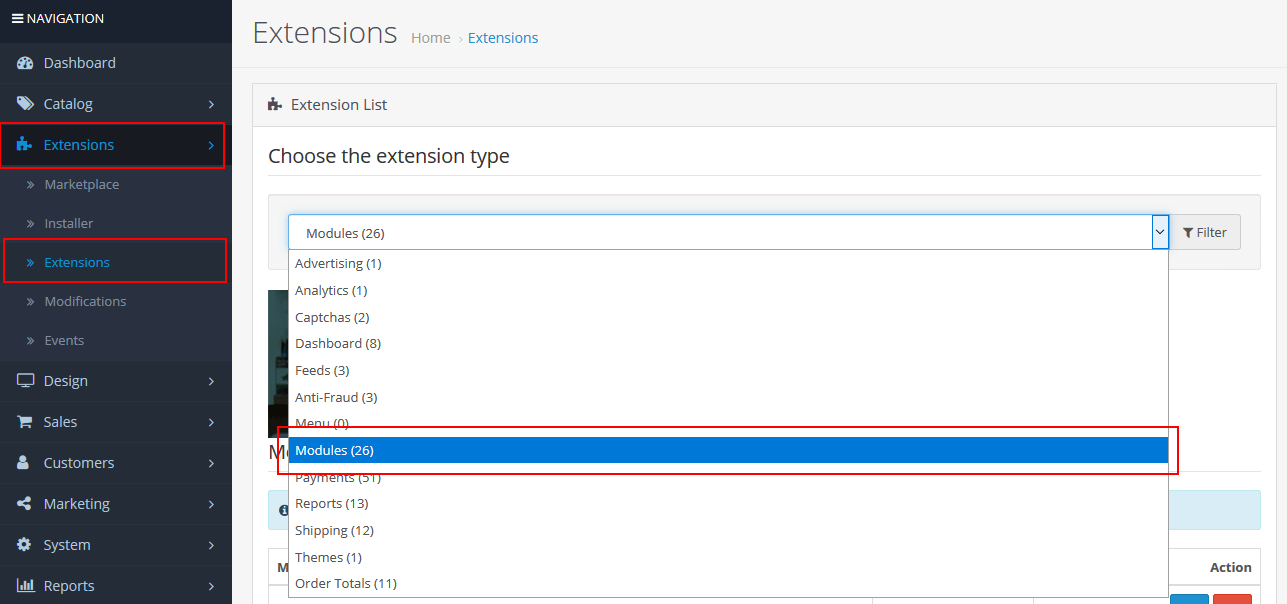Image resolution: width=1287 pixels, height=604 pixels.
Task: Choose Order Totals (11) option
Action: (x=346, y=583)
